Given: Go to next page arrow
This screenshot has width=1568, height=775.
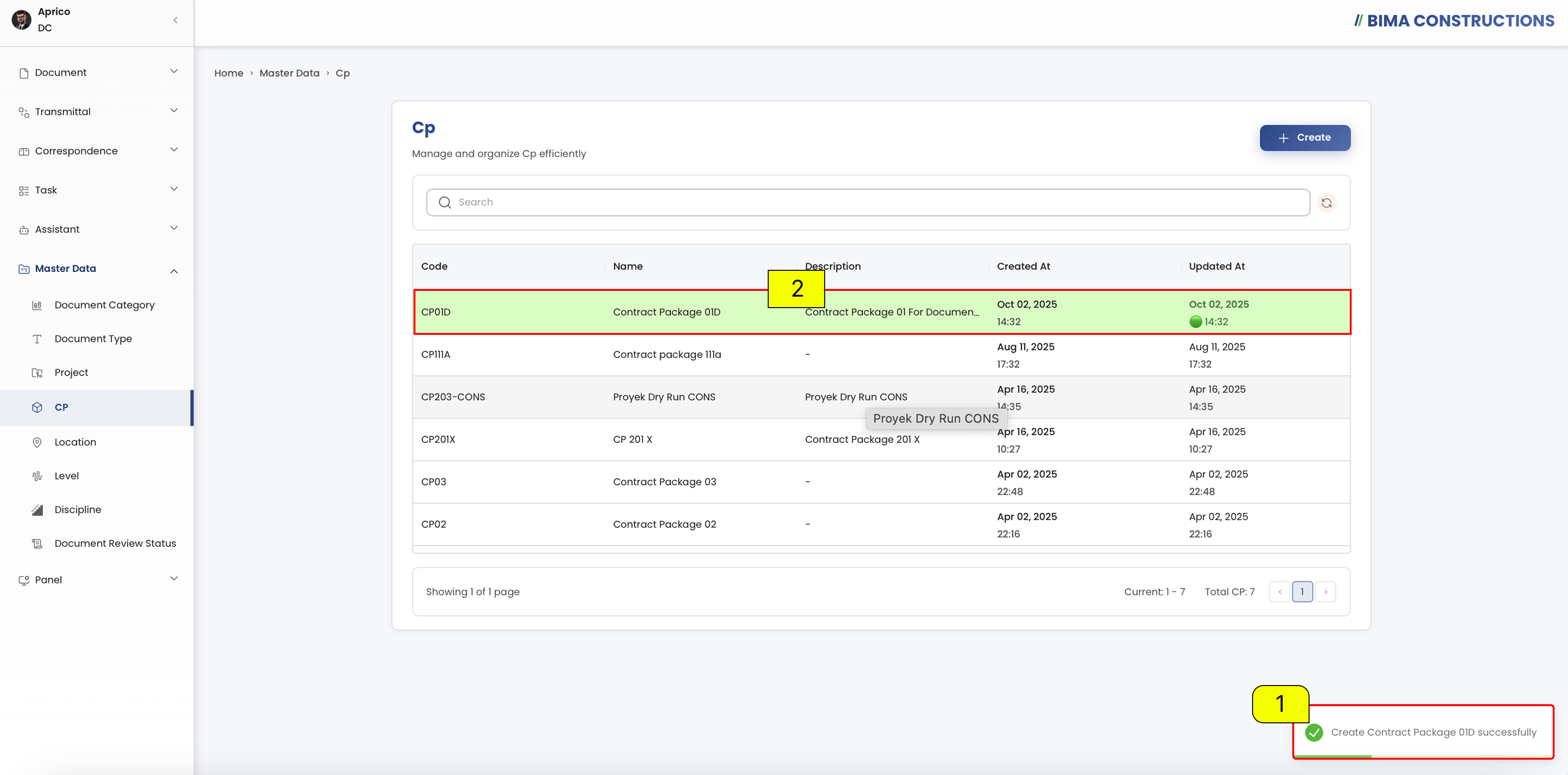Looking at the screenshot, I should point(1325,592).
